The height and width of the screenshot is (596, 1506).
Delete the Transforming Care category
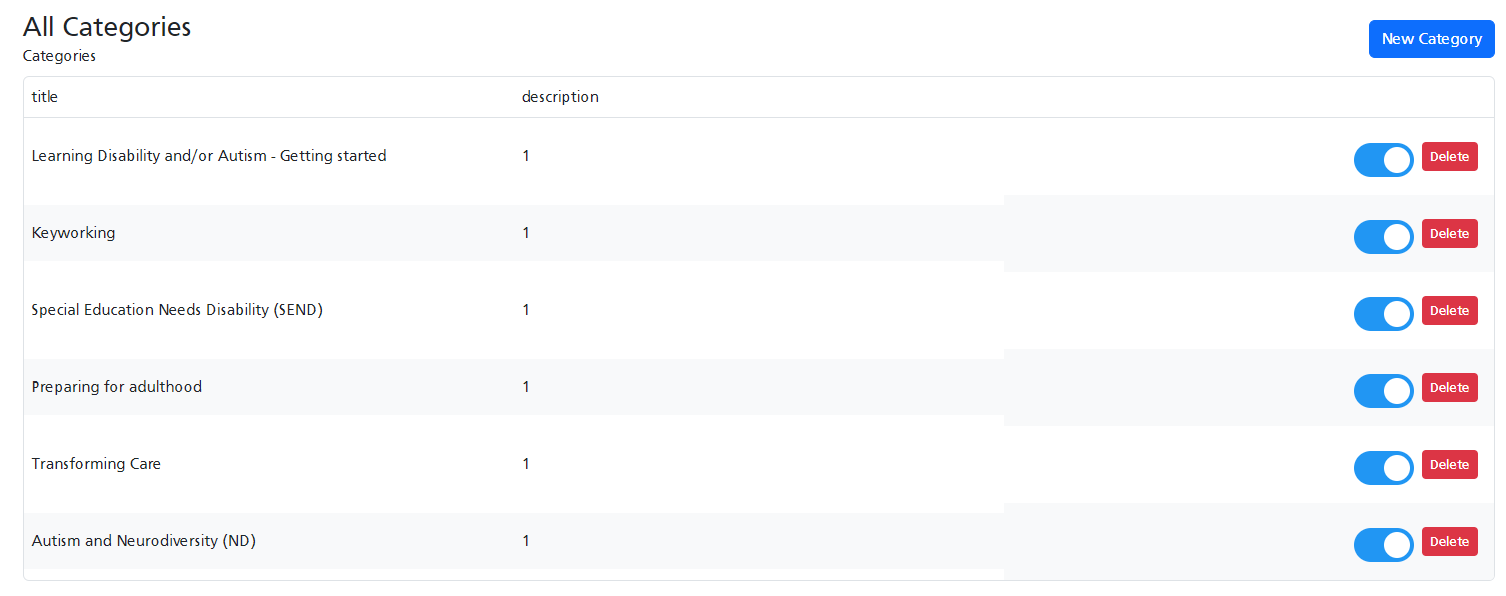click(x=1449, y=465)
